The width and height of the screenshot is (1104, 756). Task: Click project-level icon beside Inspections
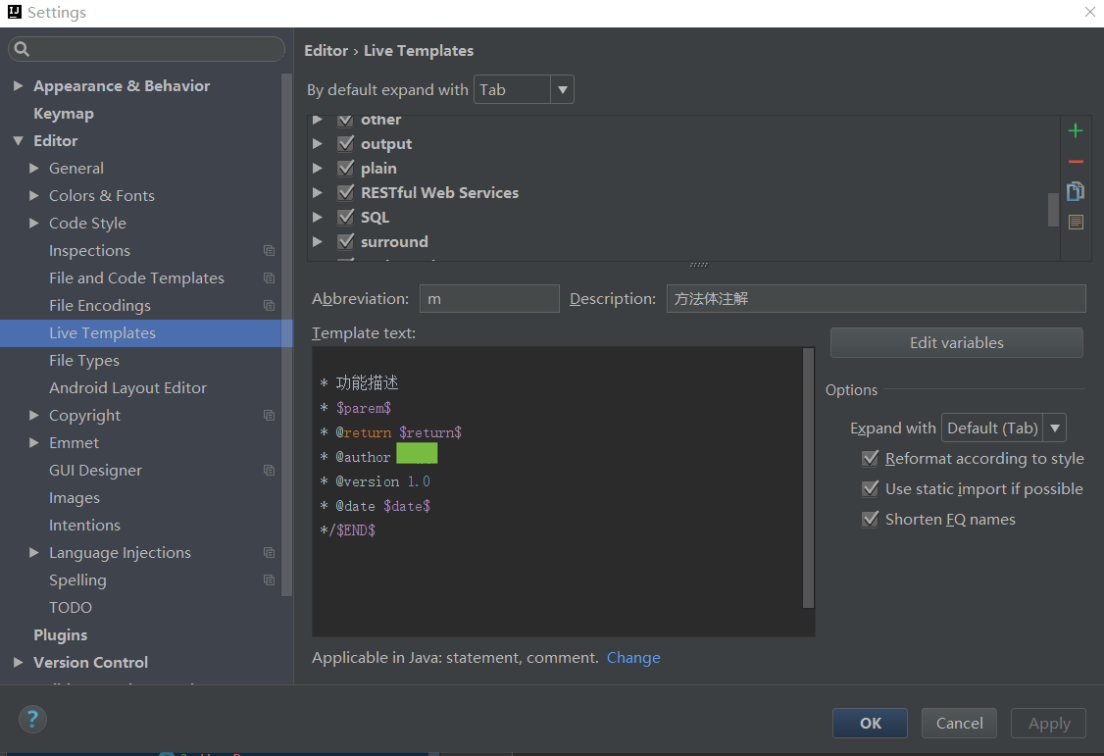(x=269, y=251)
